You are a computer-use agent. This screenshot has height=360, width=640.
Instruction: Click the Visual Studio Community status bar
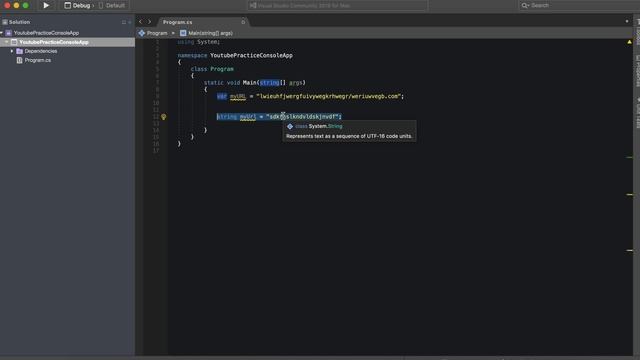(337, 5)
